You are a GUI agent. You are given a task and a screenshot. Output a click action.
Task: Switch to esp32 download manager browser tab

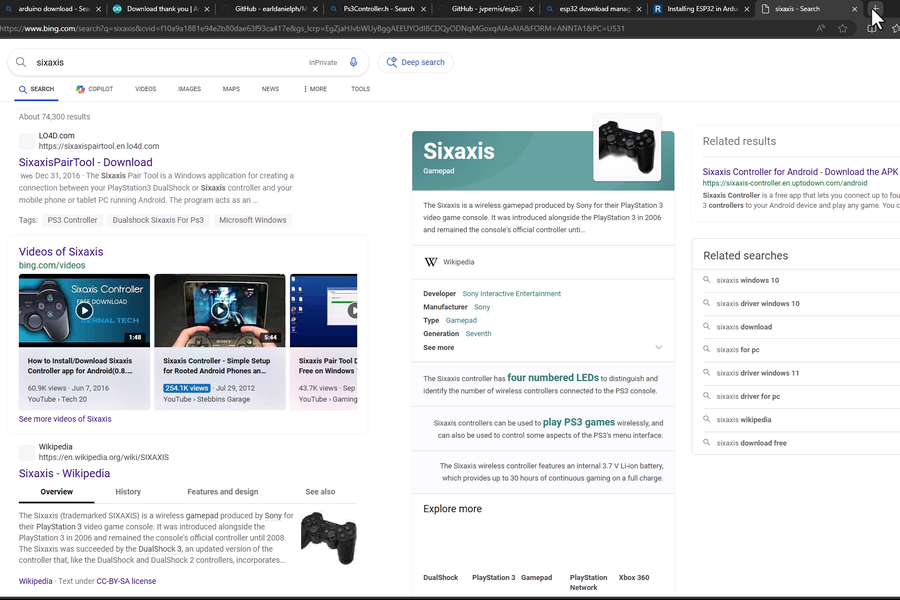click(x=595, y=9)
